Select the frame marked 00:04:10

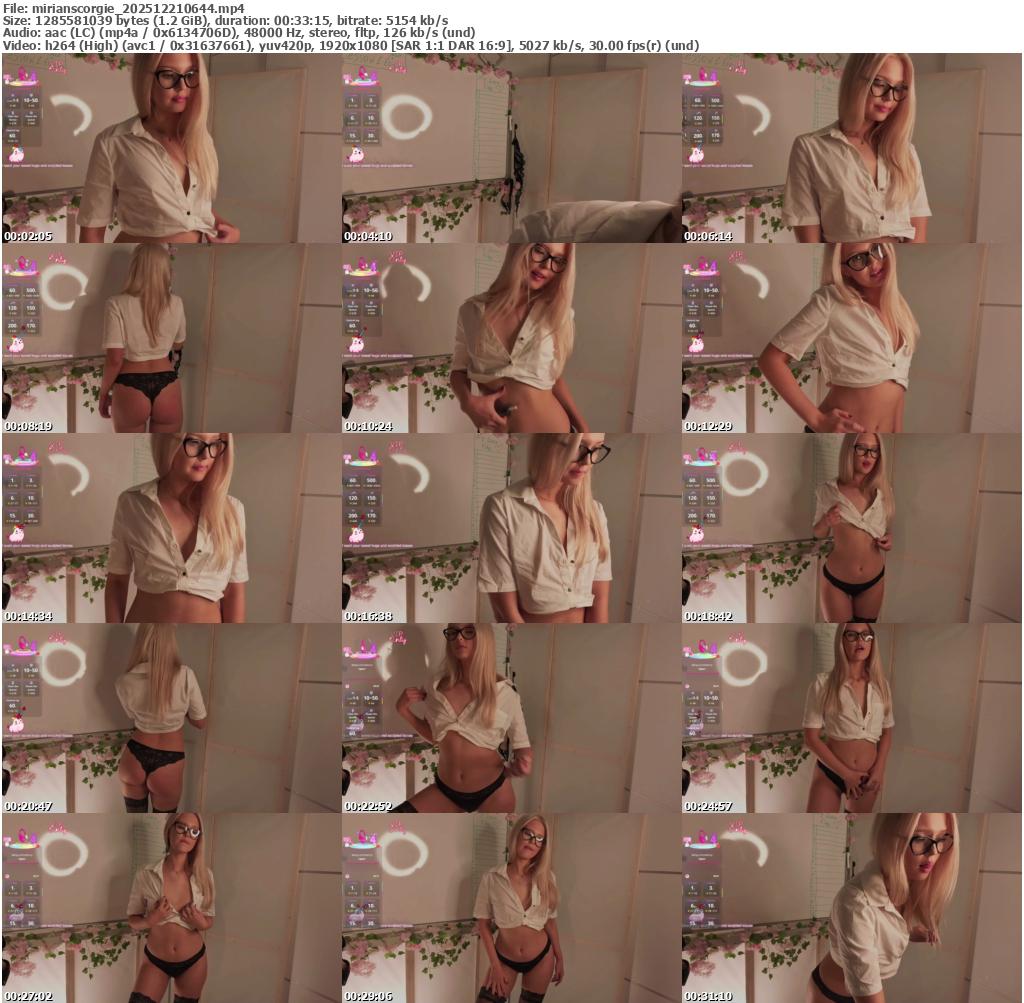pyautogui.click(x=511, y=148)
